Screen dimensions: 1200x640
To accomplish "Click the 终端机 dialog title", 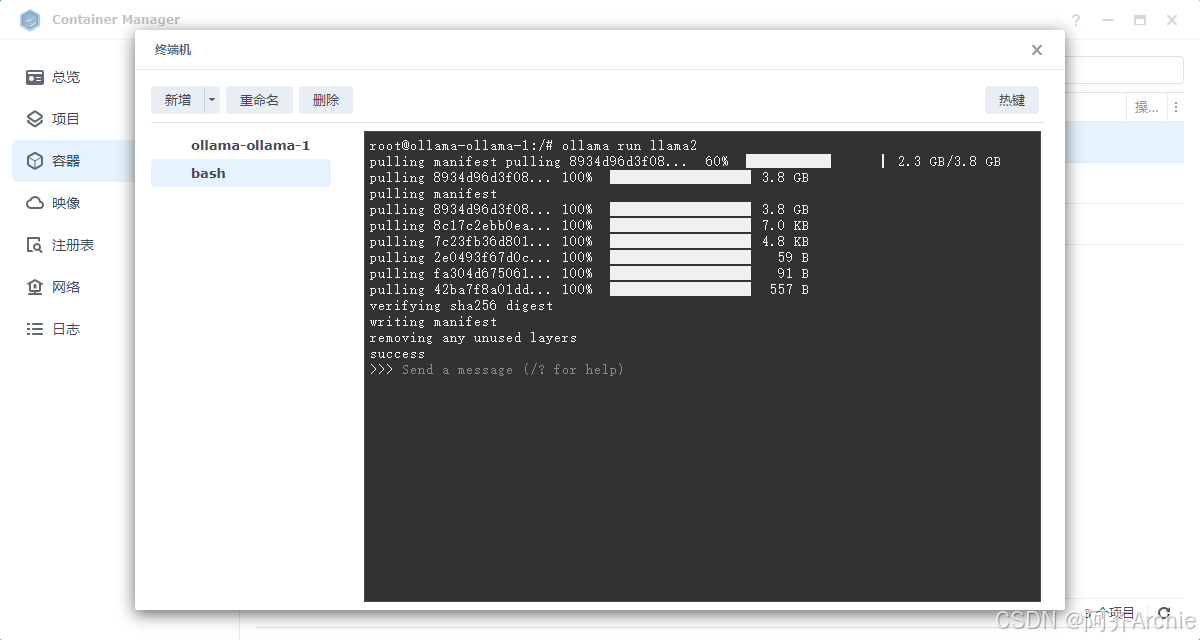I will click(173, 50).
